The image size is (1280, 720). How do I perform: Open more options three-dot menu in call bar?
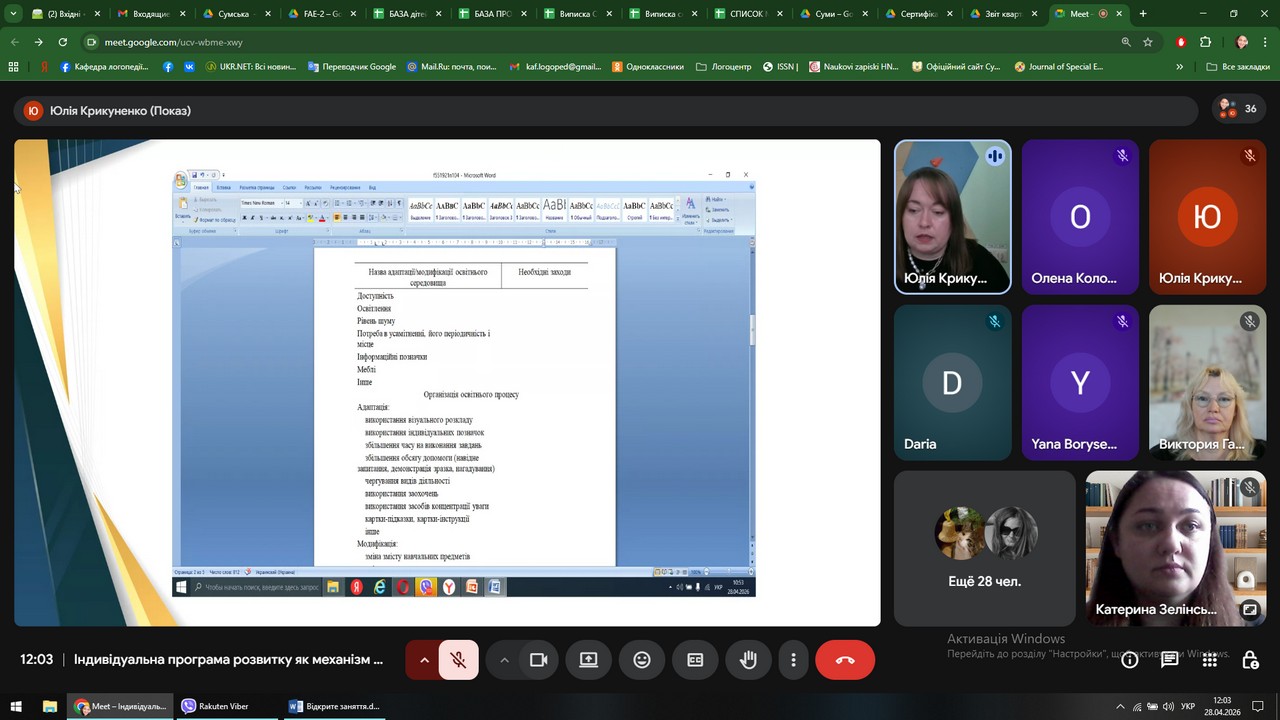793,660
